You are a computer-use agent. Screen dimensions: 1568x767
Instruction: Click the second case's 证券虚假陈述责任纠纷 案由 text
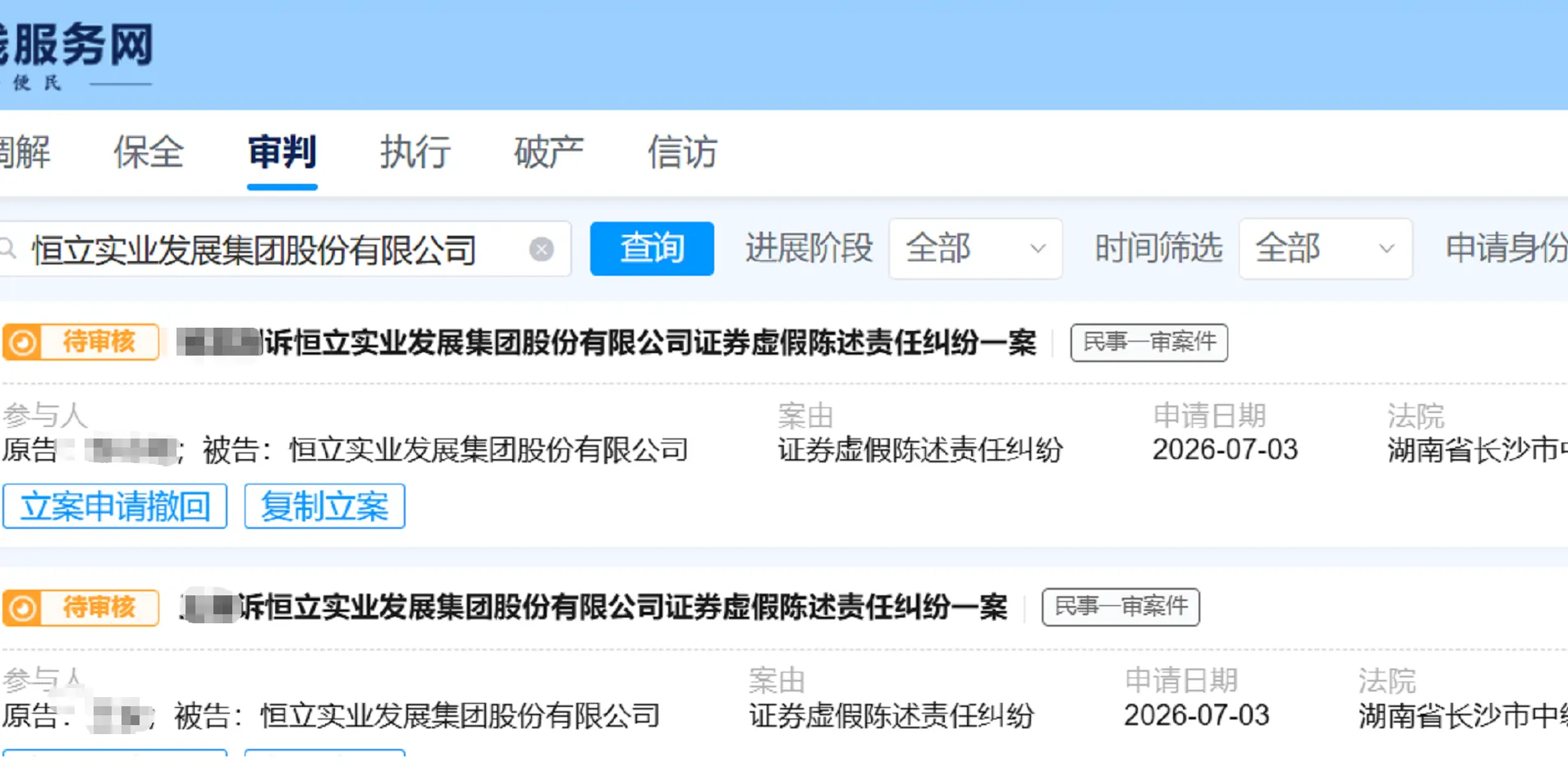pos(892,715)
